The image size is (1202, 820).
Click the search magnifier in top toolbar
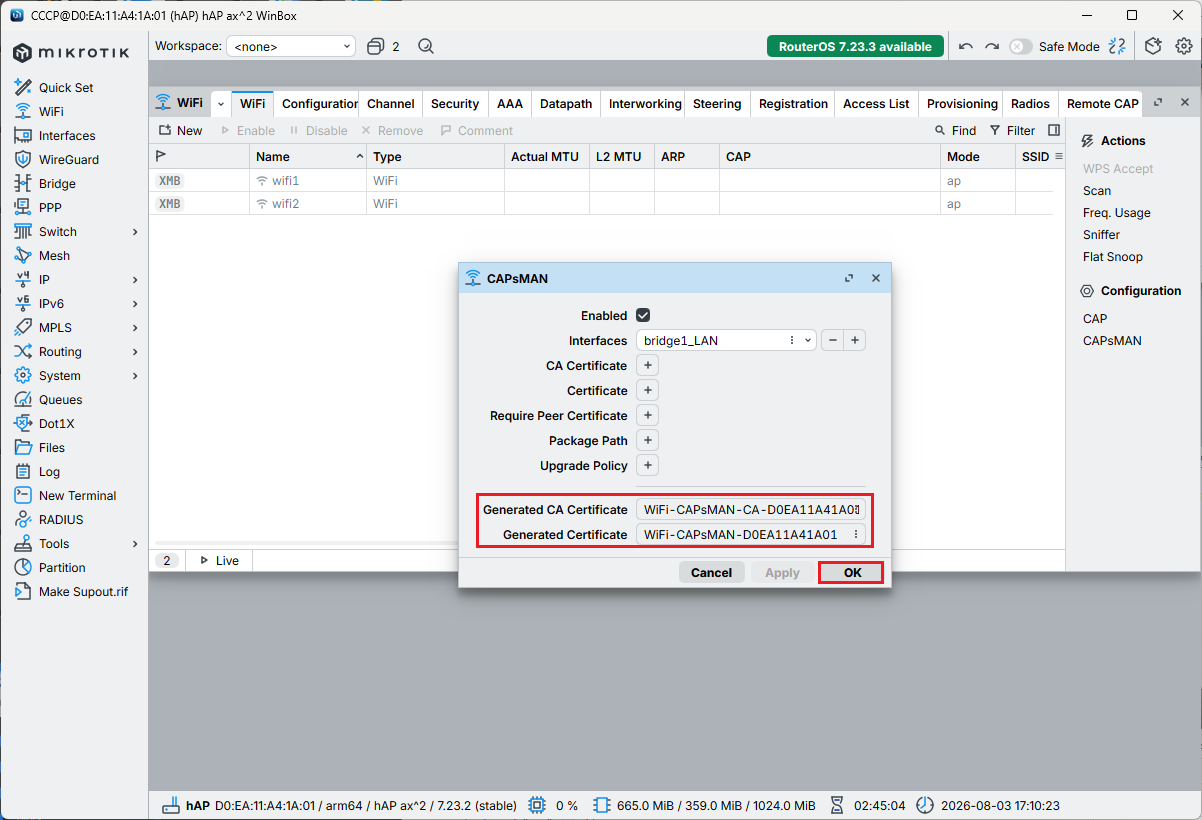(426, 46)
